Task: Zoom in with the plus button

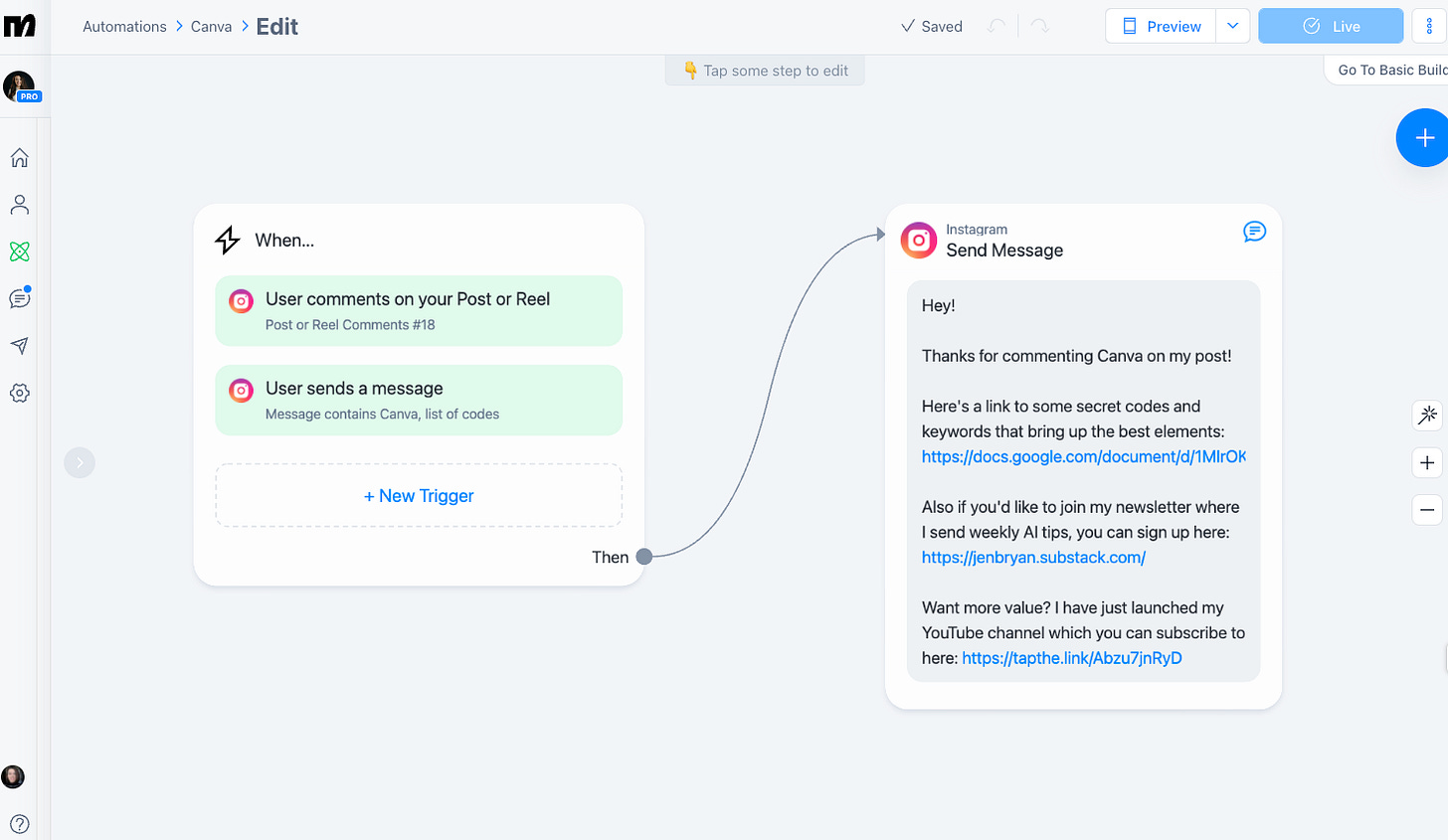Action: pyautogui.click(x=1427, y=462)
